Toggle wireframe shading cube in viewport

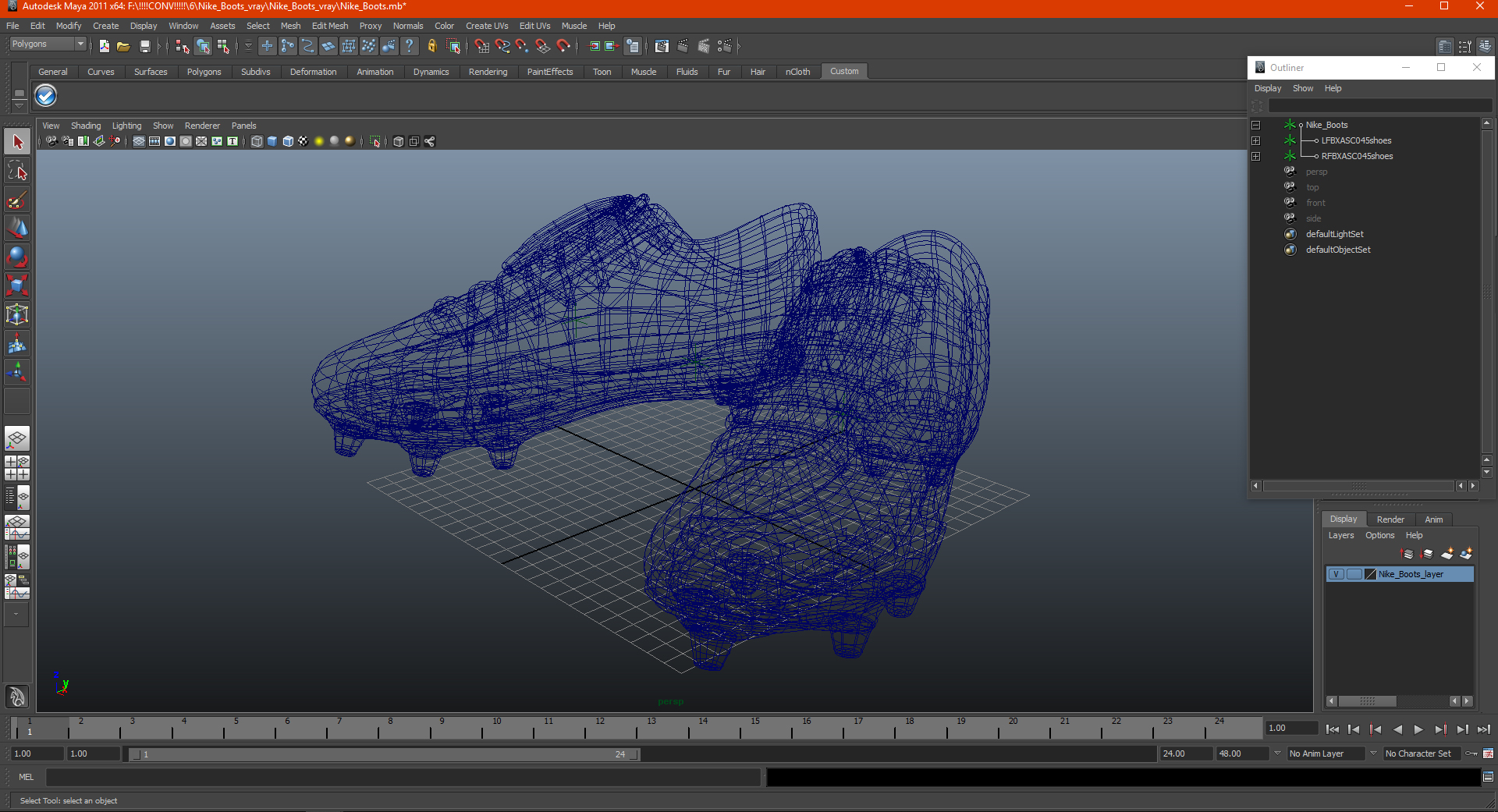pos(257,141)
